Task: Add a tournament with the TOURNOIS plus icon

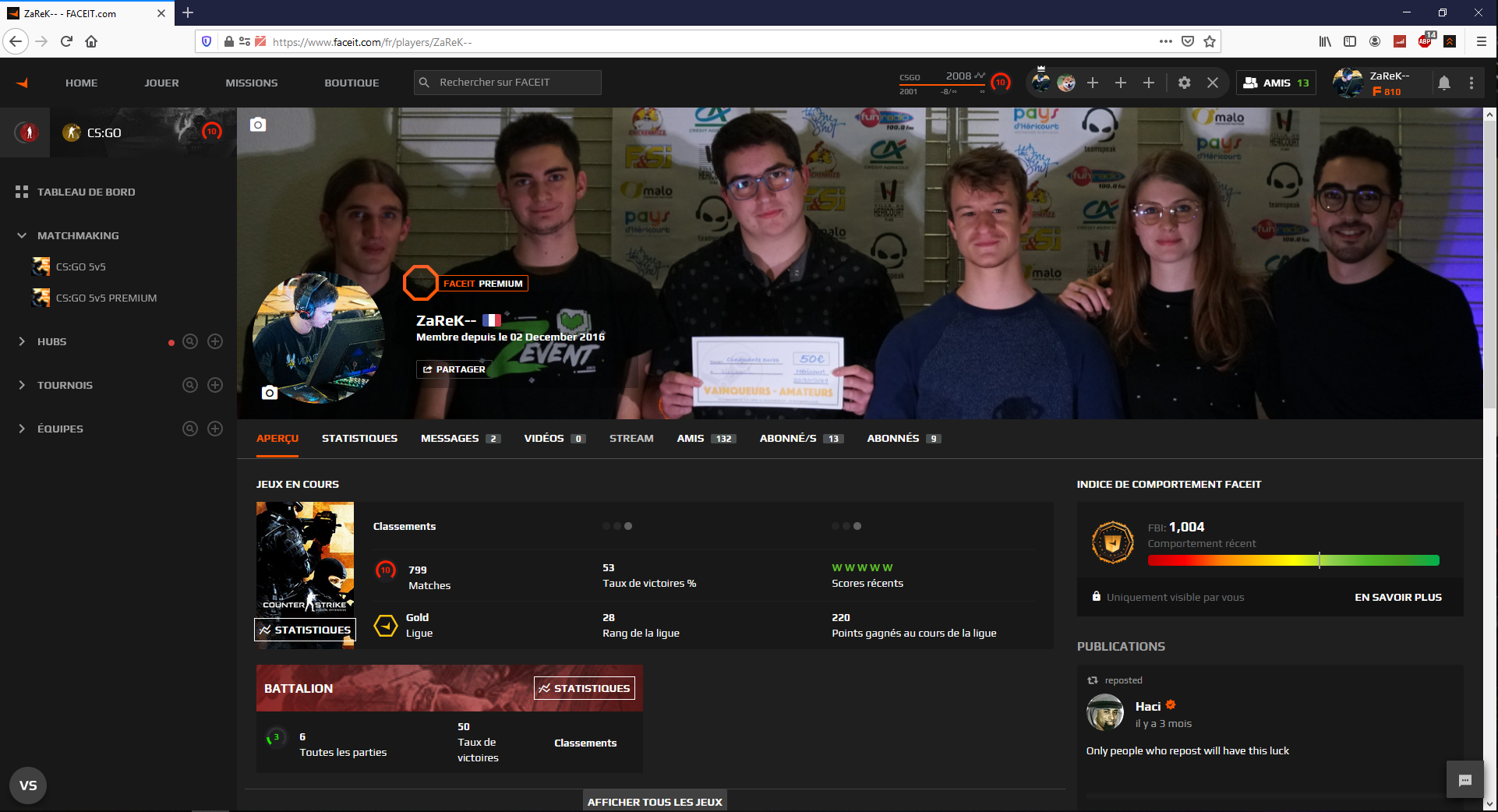Action: click(215, 385)
